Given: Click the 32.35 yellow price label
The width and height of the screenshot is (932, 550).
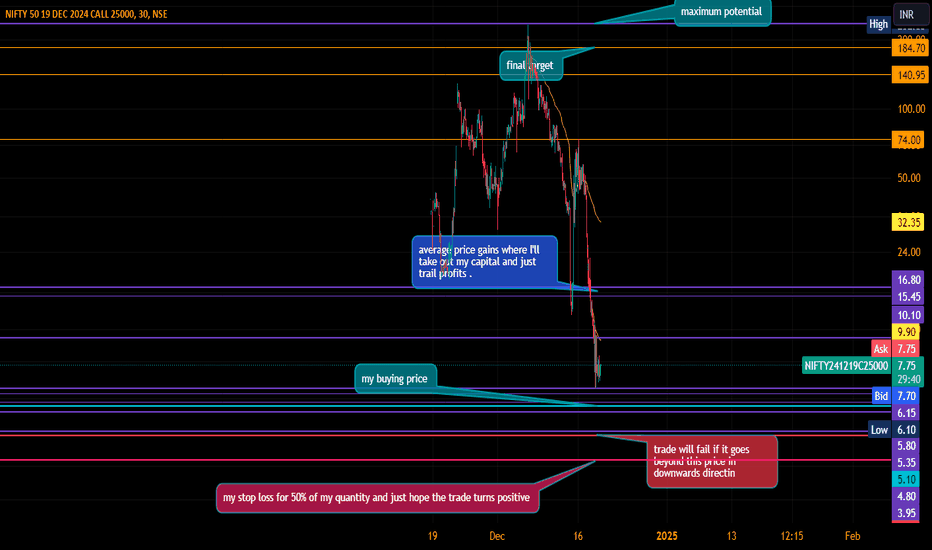Looking at the screenshot, I should pos(908,223).
